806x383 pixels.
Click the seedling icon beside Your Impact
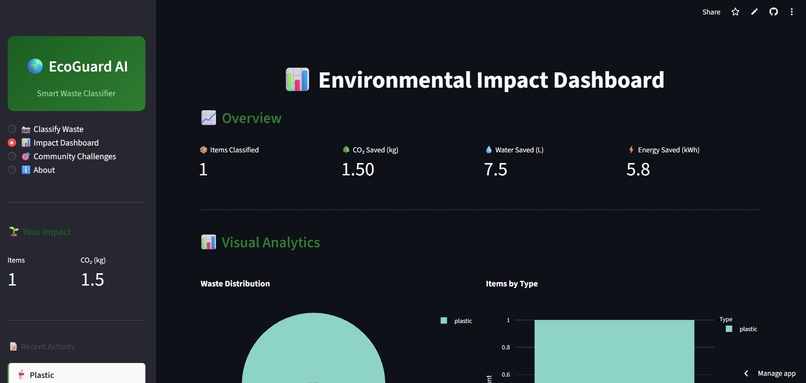click(14, 232)
